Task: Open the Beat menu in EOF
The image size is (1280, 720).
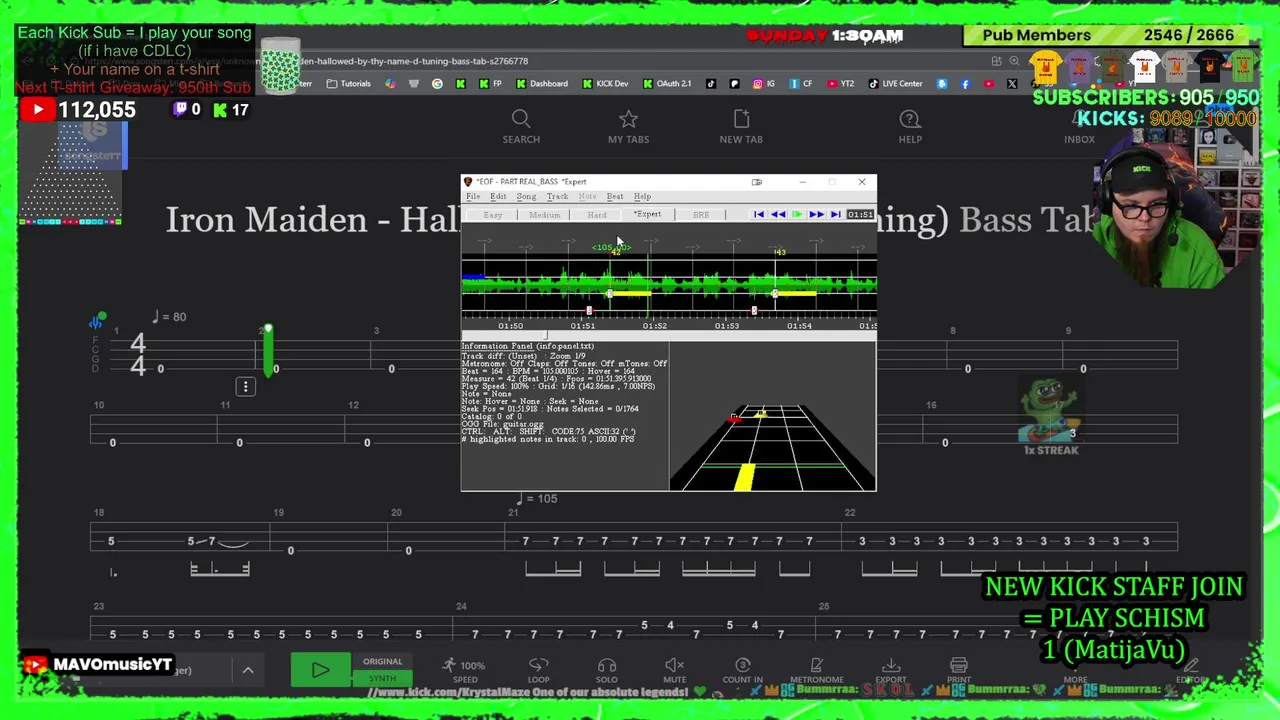Action: (x=615, y=197)
